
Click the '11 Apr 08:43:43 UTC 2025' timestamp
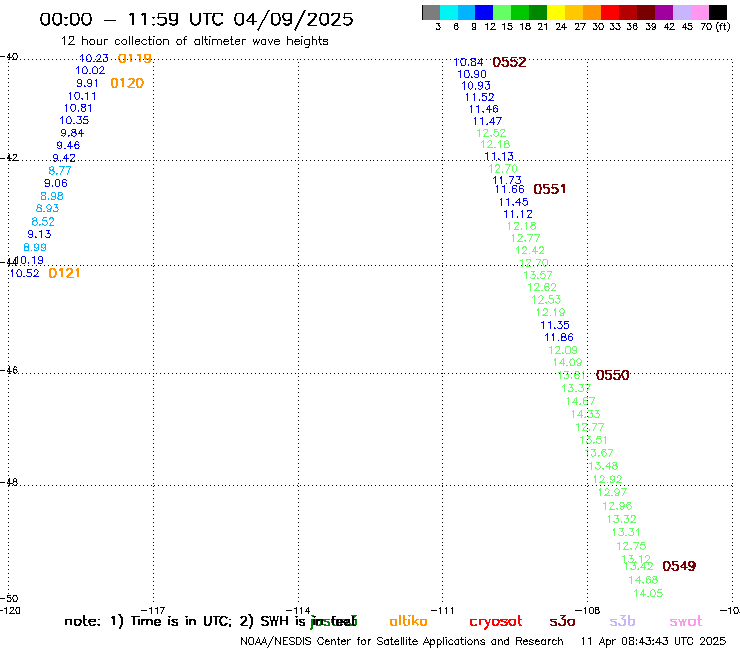[653, 641]
